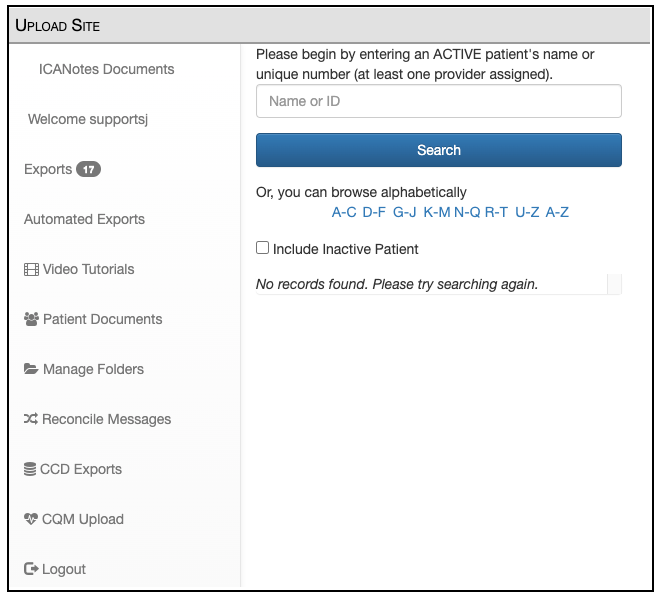The width and height of the screenshot is (659, 598).
Task: Click the people icon beside Patient Documents
Action: pos(31,319)
